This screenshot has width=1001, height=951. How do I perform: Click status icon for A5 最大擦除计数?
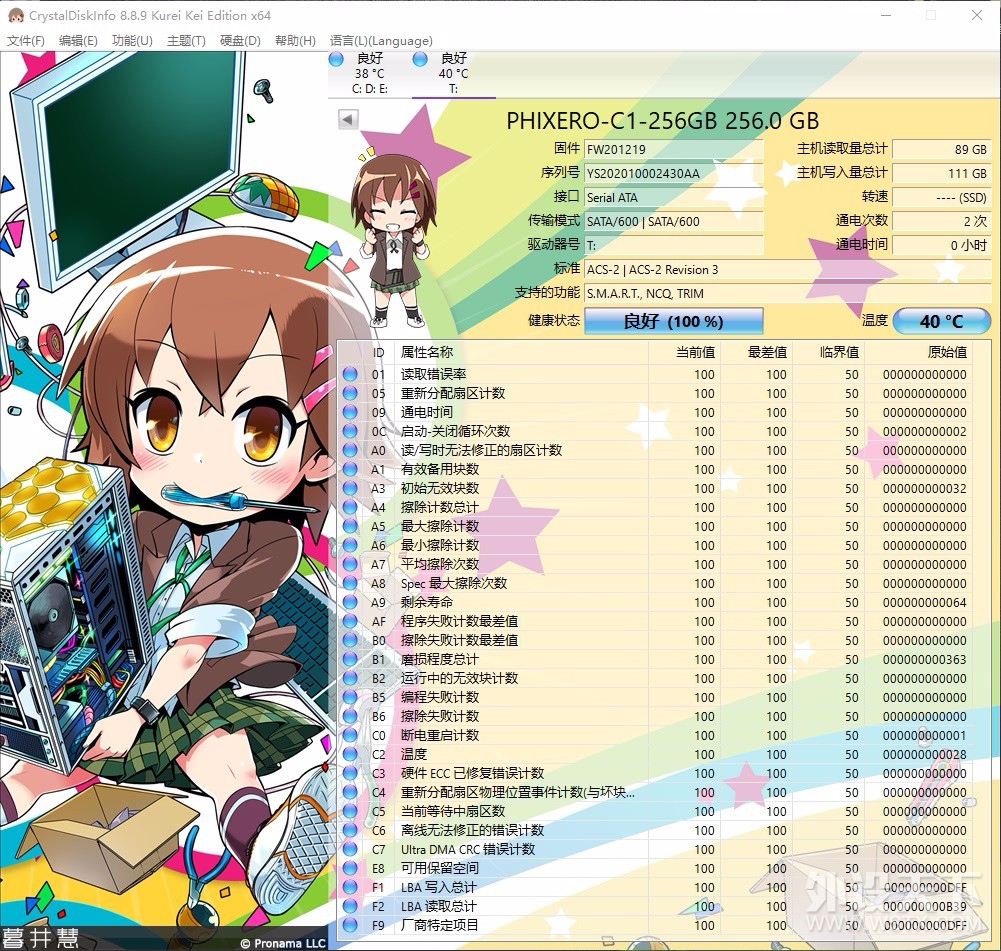[x=350, y=527]
